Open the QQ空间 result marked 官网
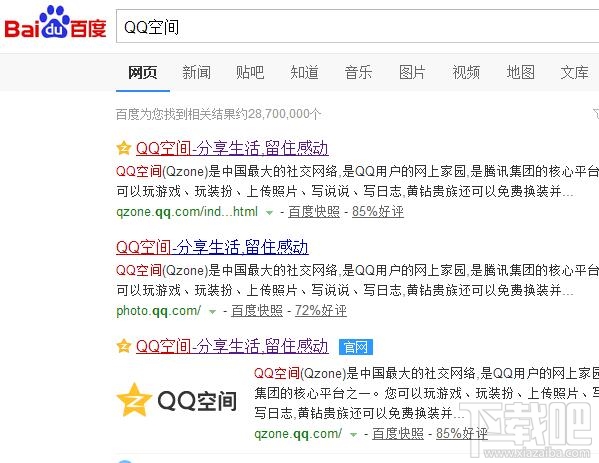This screenshot has width=599, height=463. (232, 346)
